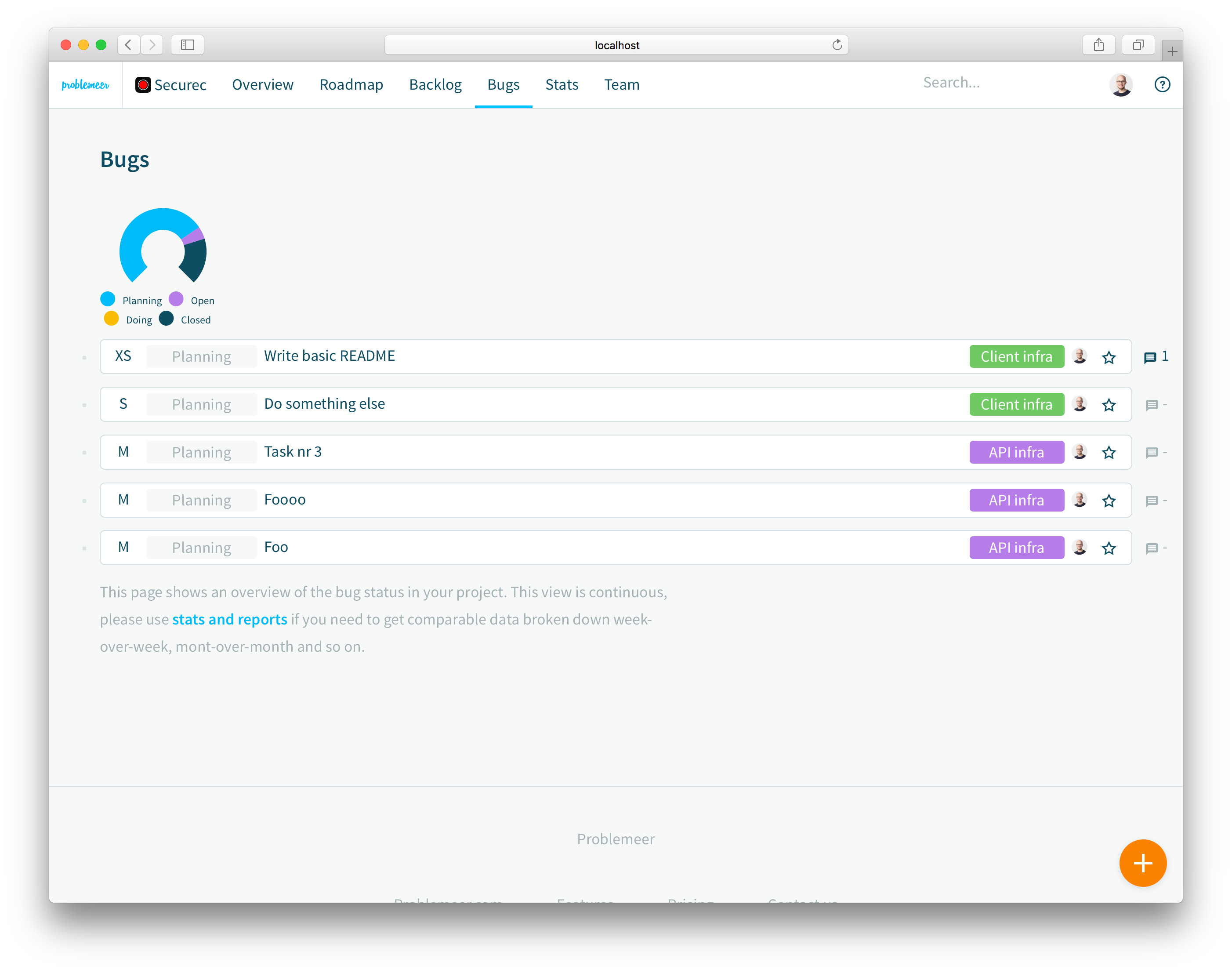The height and width of the screenshot is (973, 1232).
Task: Open Foo bug title
Action: click(276, 547)
